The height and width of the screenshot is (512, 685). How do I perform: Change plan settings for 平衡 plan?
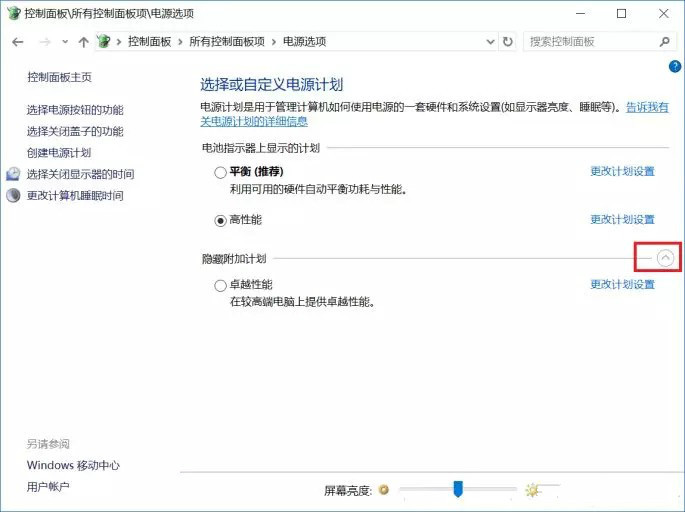point(623,171)
